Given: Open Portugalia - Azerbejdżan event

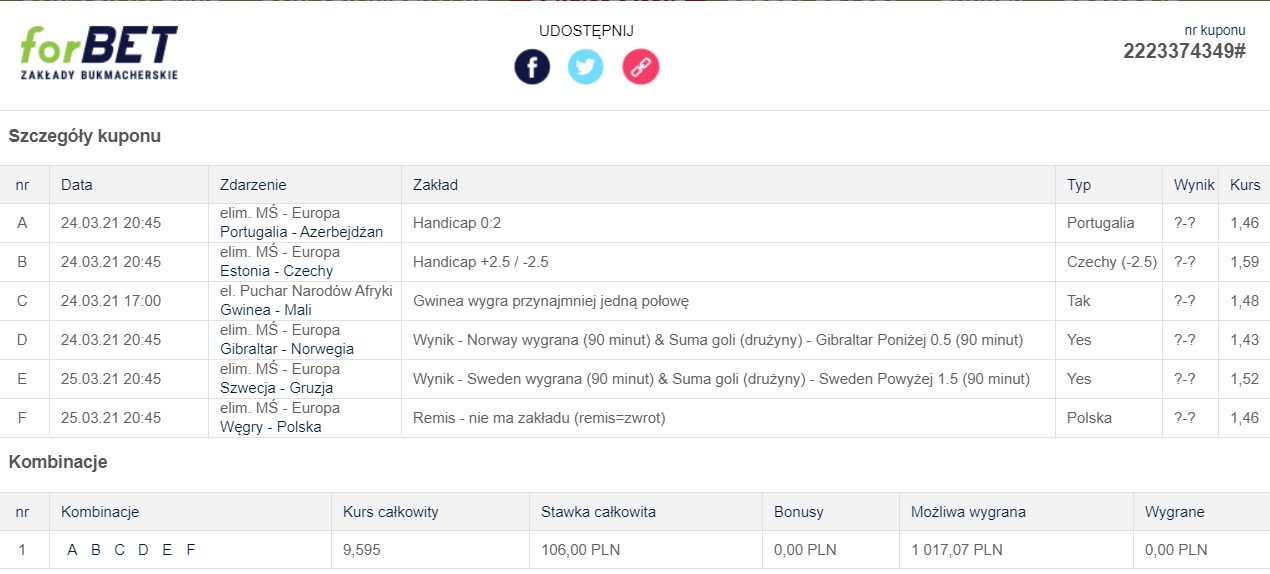Looking at the screenshot, I should 301,232.
